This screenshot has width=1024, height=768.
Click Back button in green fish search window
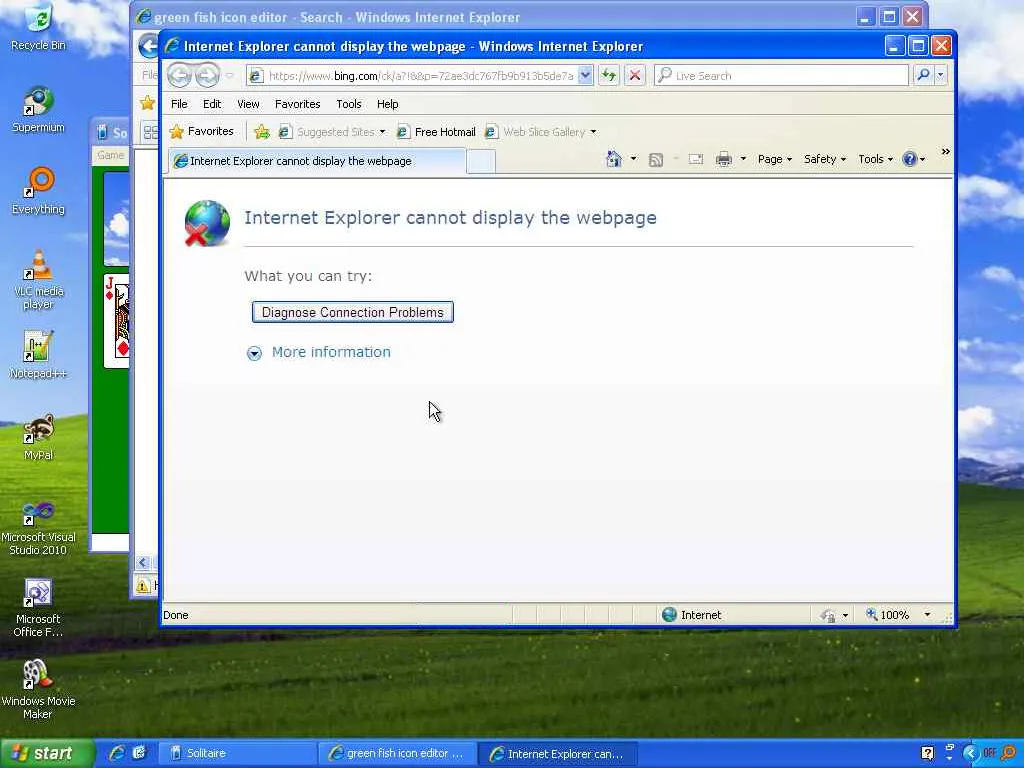point(150,46)
